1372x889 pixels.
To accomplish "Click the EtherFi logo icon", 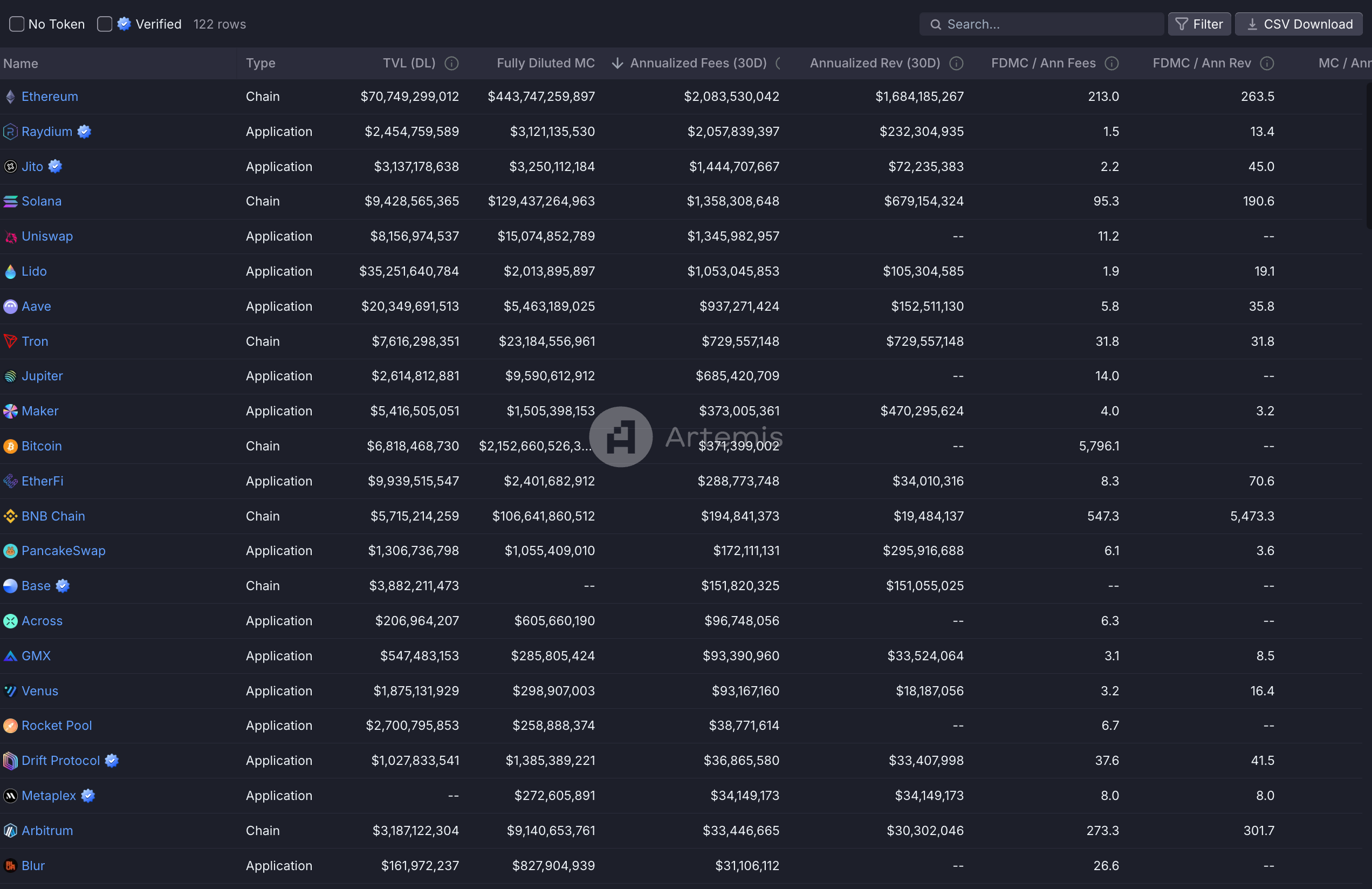I will (10, 481).
